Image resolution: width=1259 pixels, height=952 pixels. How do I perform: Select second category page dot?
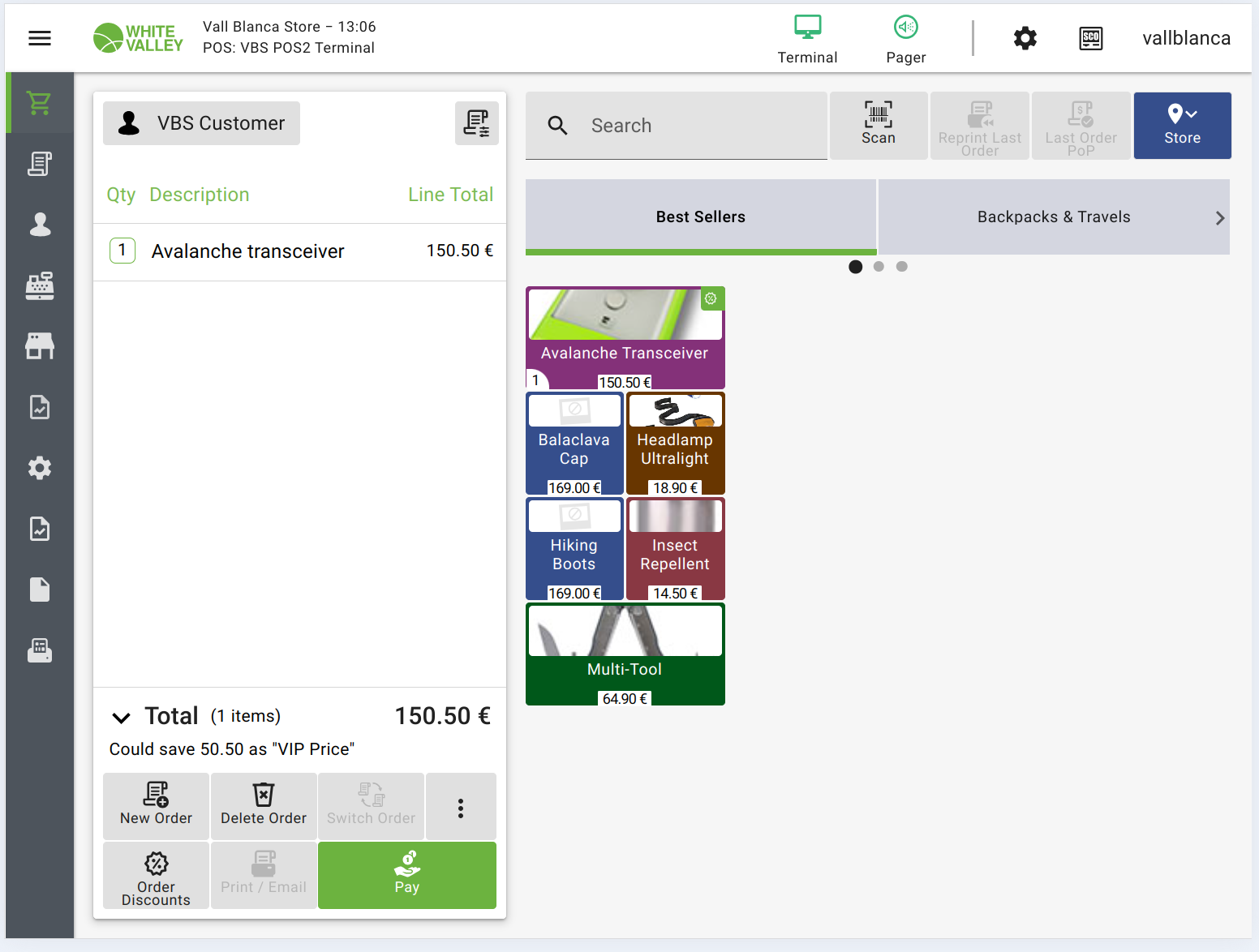coord(879,267)
